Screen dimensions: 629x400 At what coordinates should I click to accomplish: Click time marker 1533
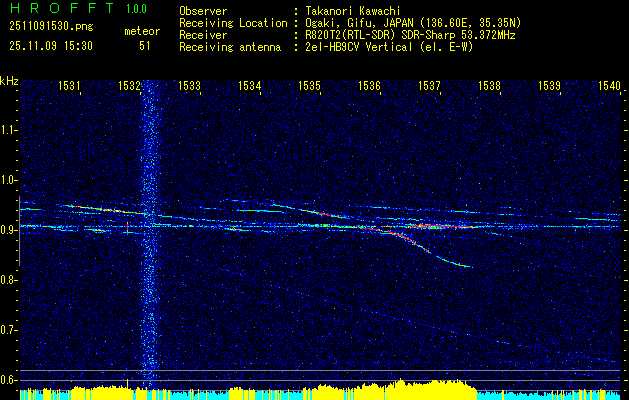189,85
